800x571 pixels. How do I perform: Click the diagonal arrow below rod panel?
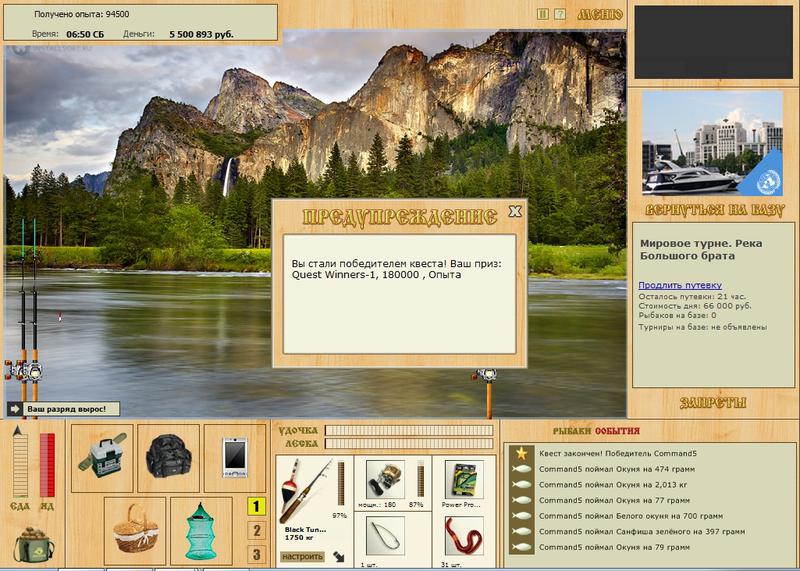pos(338,556)
